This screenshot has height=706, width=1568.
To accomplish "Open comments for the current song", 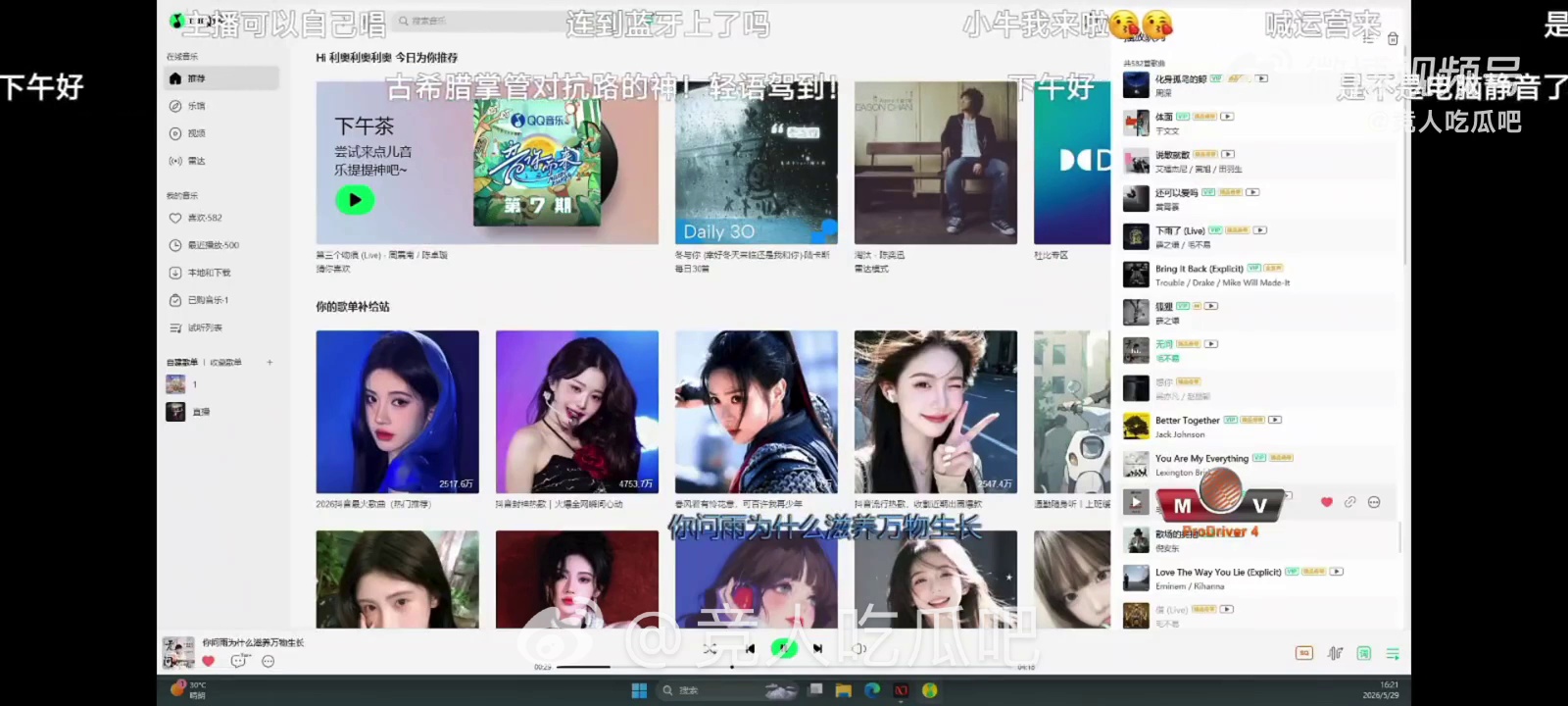I will coord(239,661).
